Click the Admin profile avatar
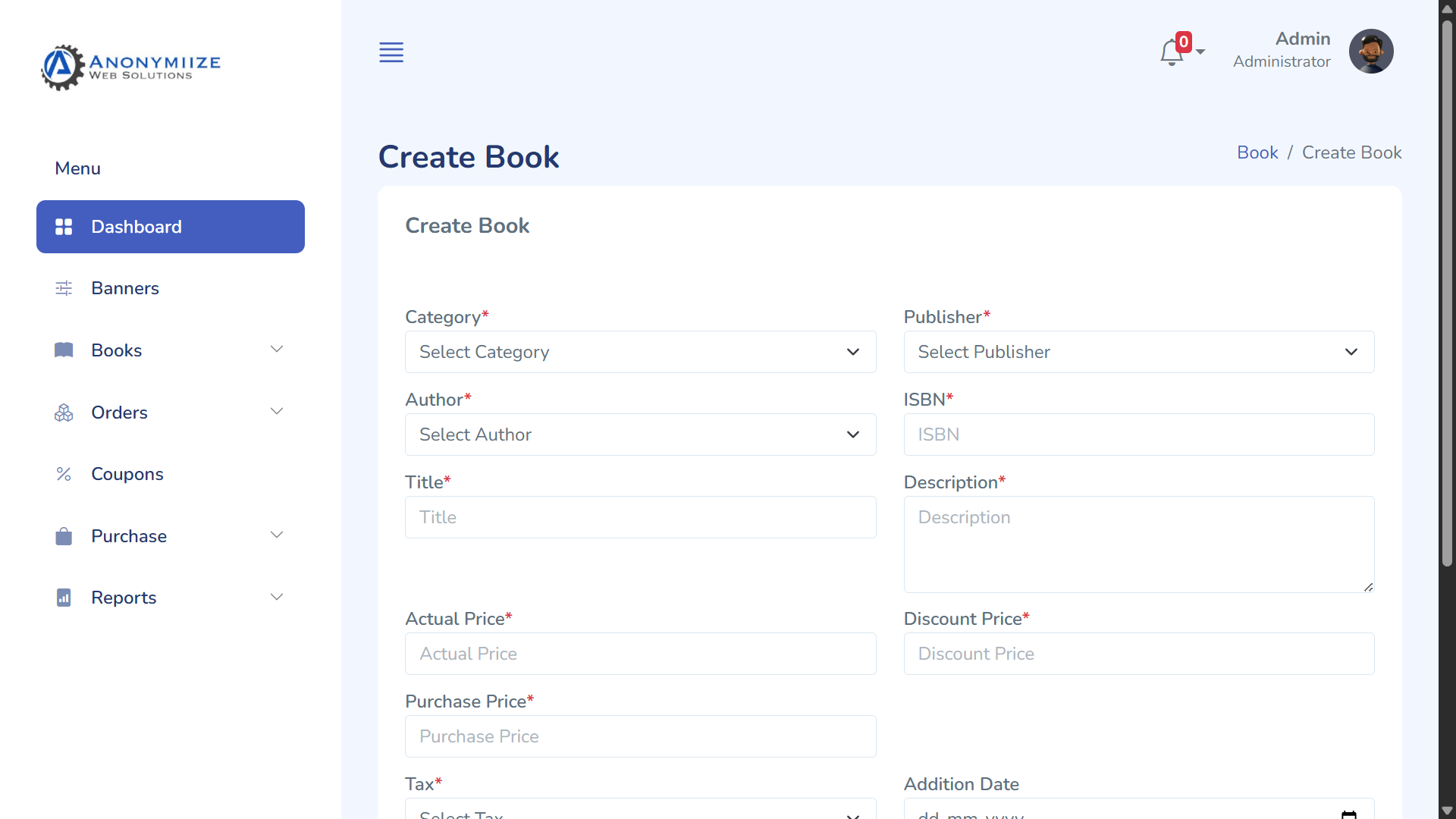Screen dimensions: 1456x819 (x=1371, y=52)
